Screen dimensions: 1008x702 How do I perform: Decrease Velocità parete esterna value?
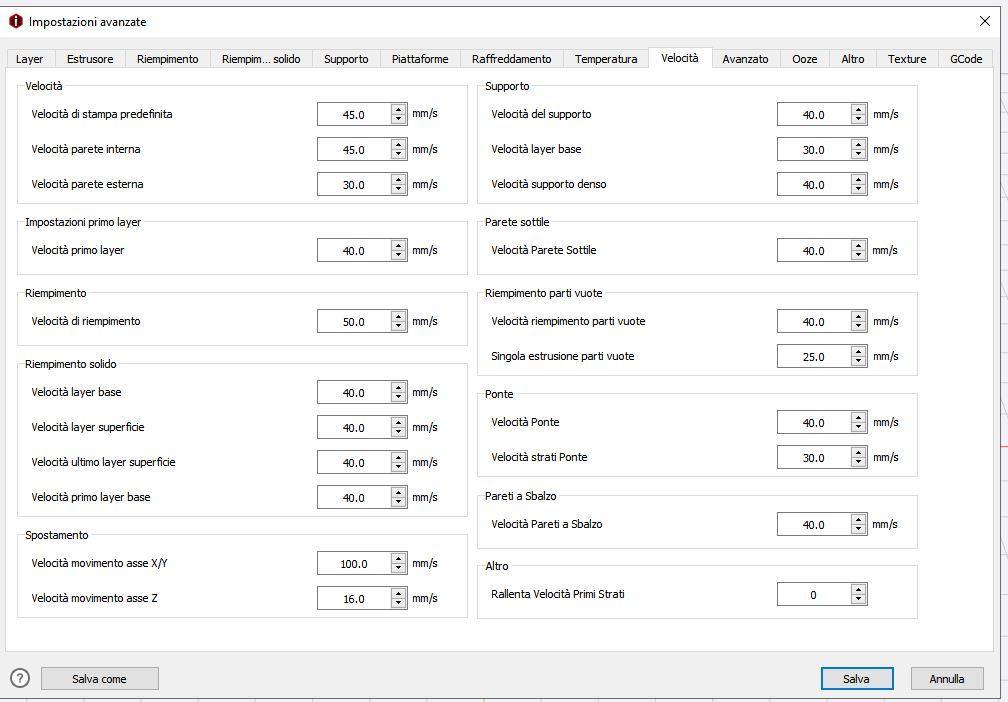(399, 190)
